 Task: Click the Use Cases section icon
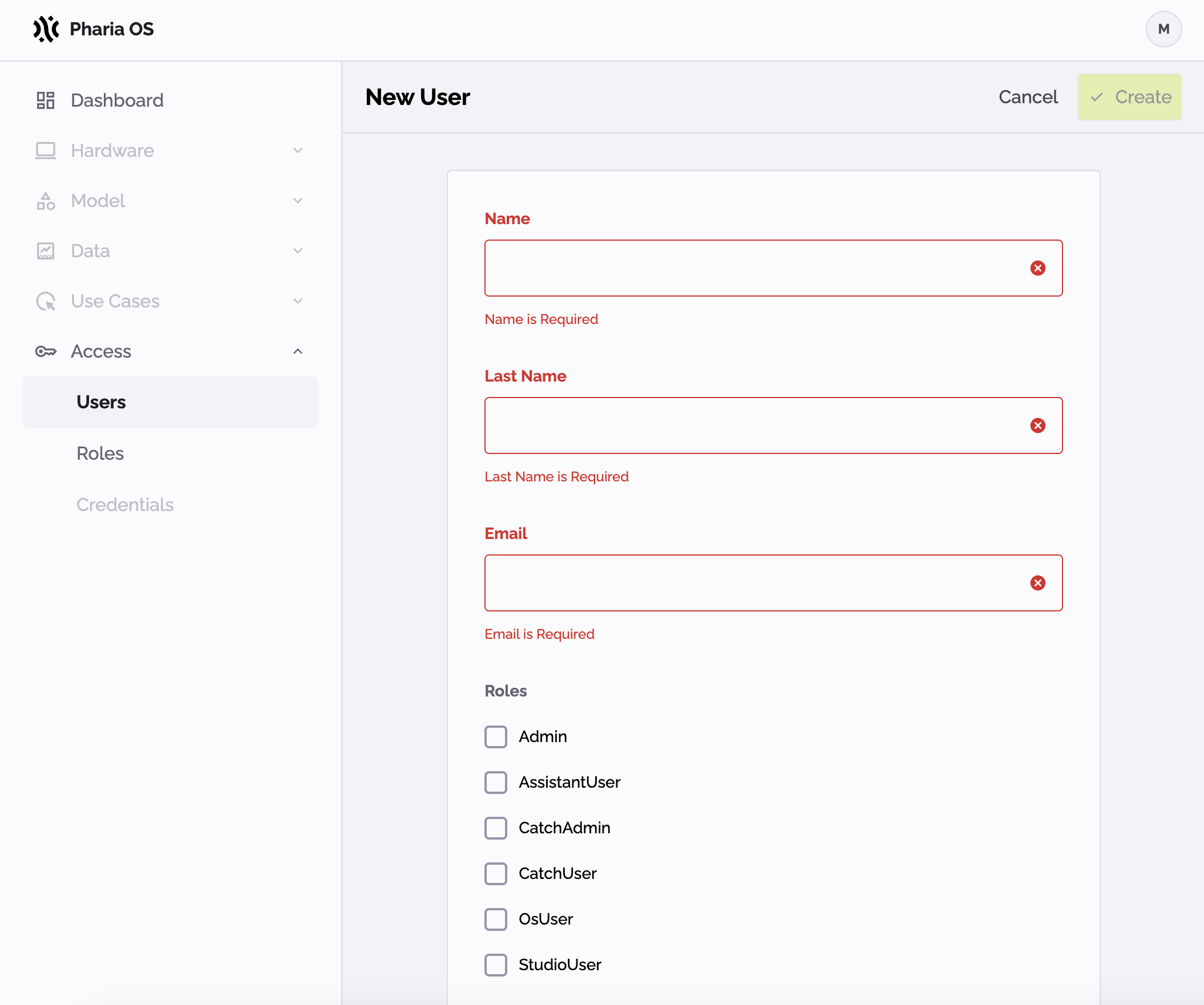tap(46, 301)
